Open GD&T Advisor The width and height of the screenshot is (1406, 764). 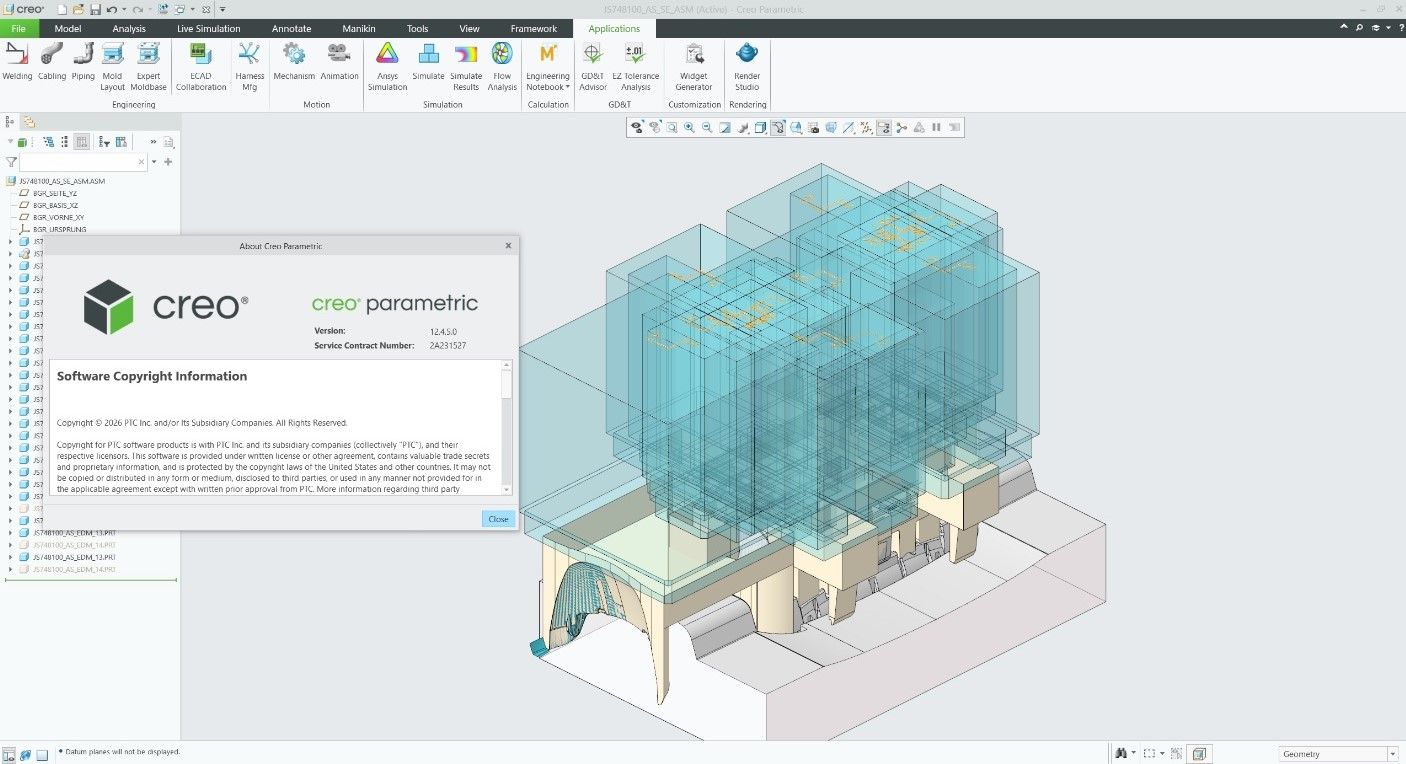point(593,67)
